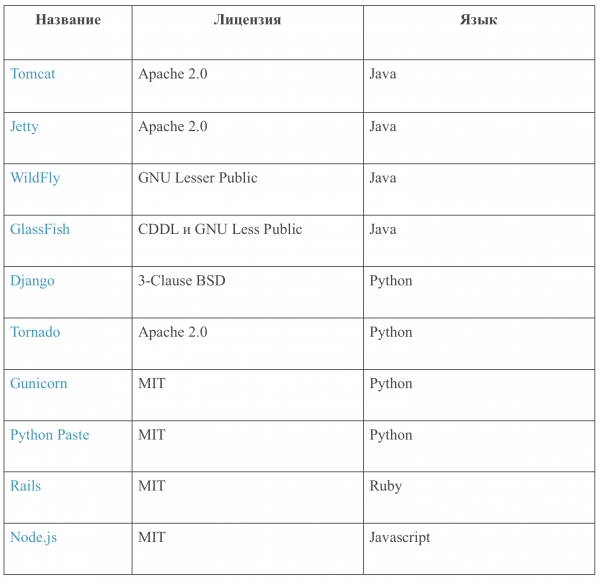Viewport: 600px width, 581px height.
Task: Click Apache 2.0 in the Tomcat row
Action: point(173,75)
